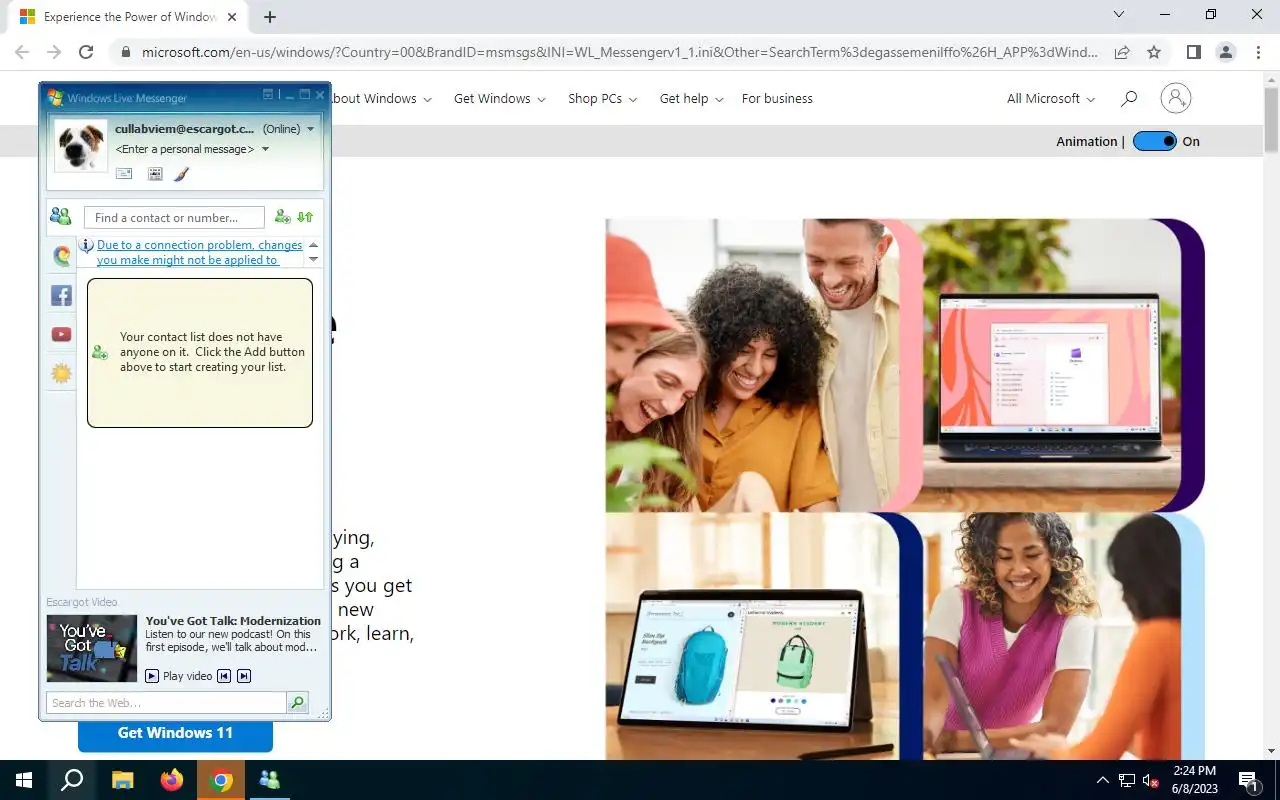The height and width of the screenshot is (800, 1280).
Task: Bookmark this page with the star icon
Action: (x=1154, y=52)
